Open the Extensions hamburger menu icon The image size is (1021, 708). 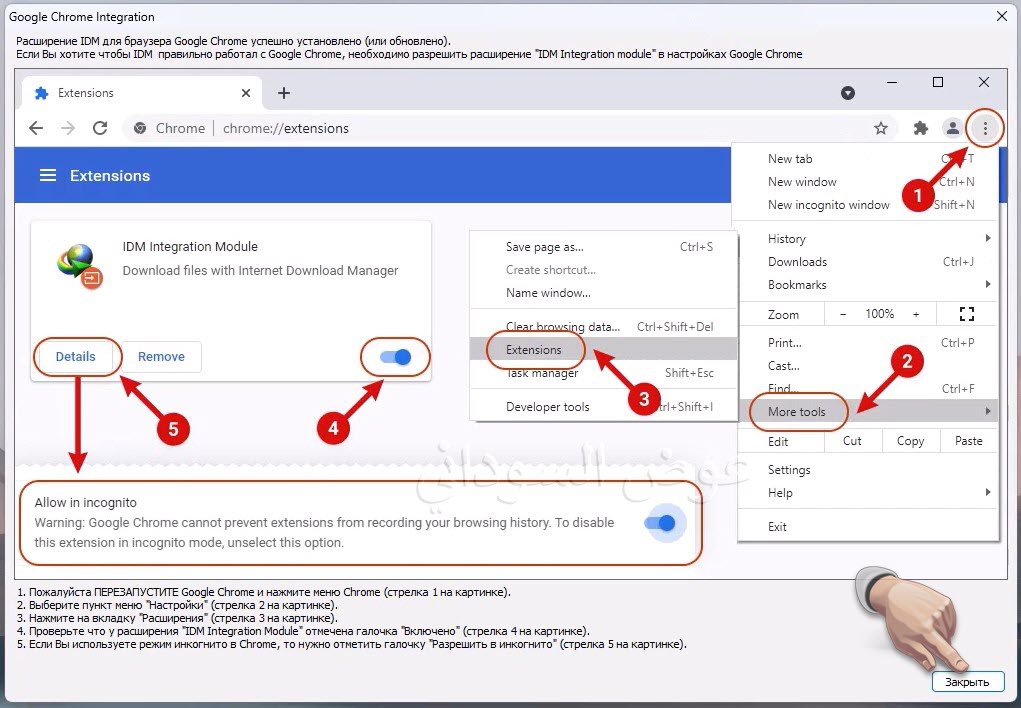[47, 175]
